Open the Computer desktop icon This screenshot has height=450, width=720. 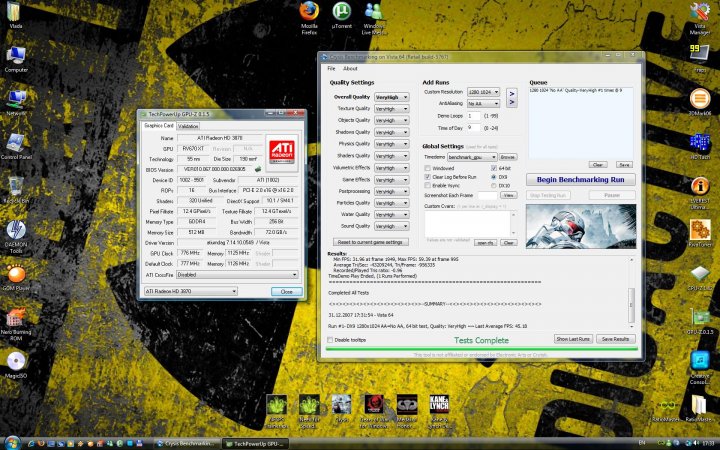(16, 60)
